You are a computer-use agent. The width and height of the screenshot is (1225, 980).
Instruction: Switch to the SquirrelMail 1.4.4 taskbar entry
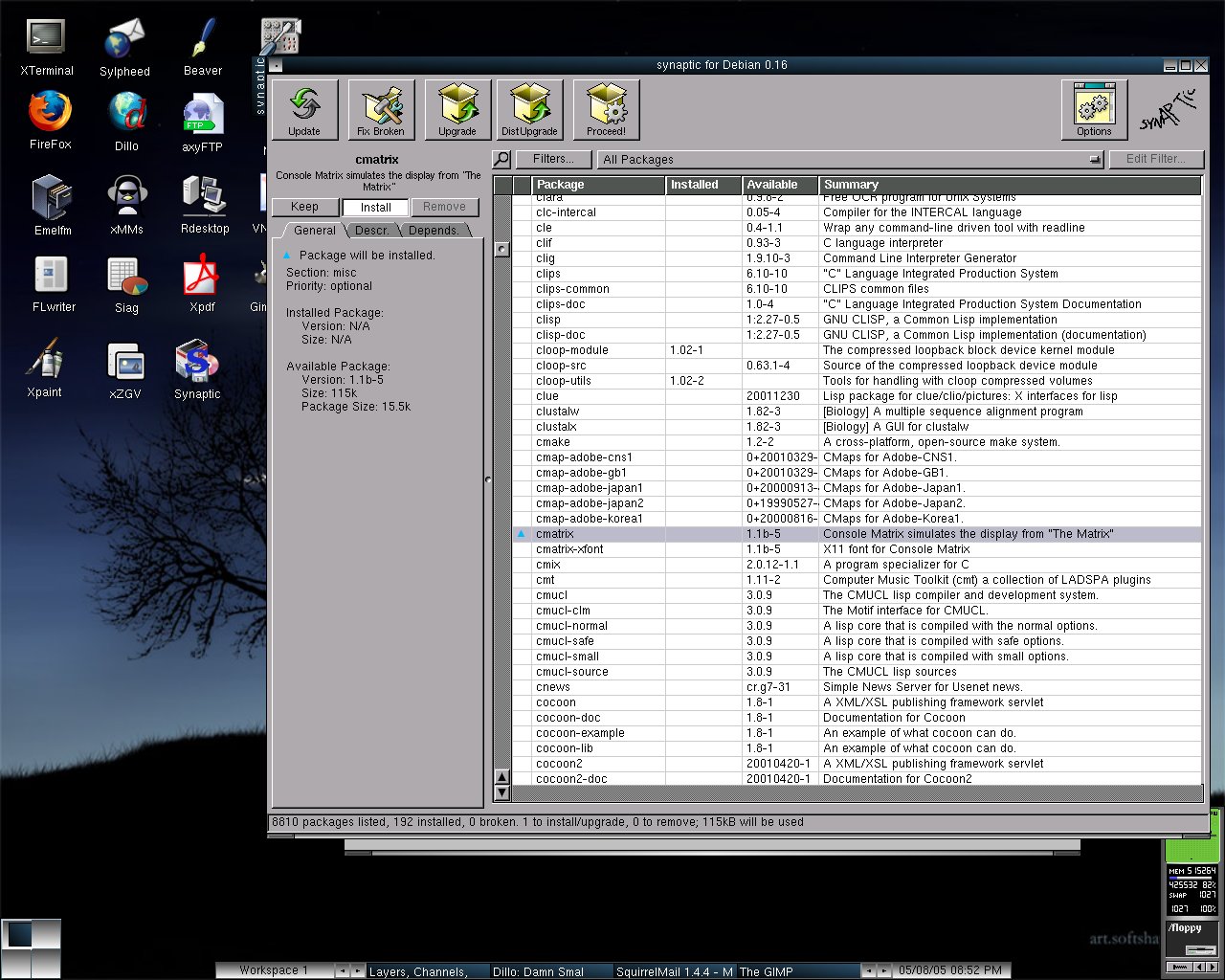[674, 970]
